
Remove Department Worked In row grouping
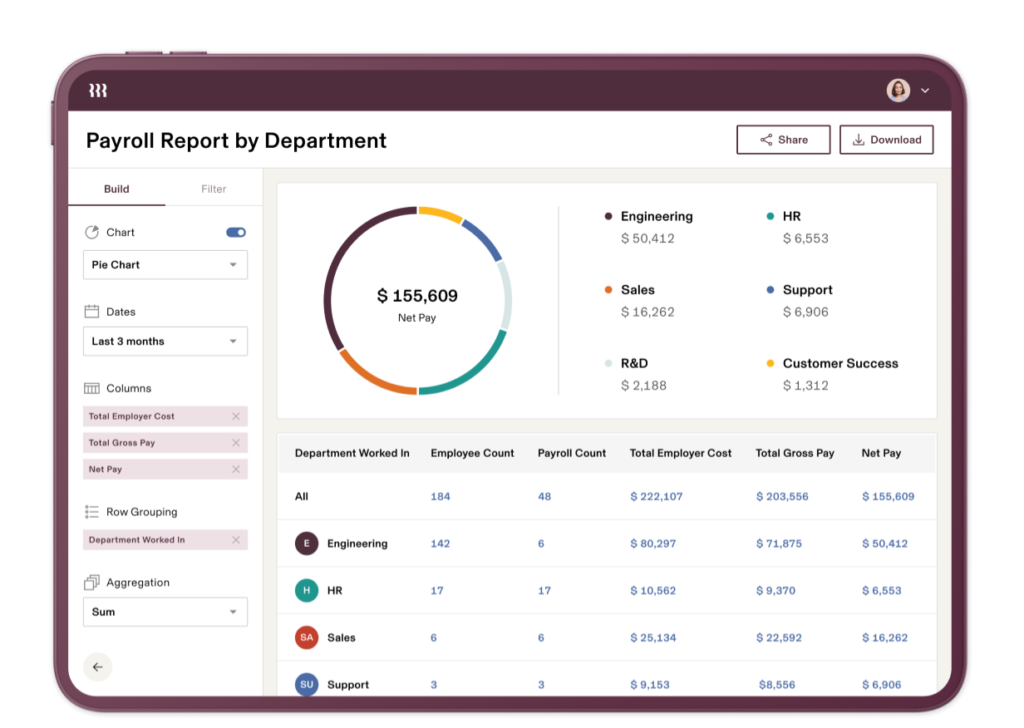point(236,540)
